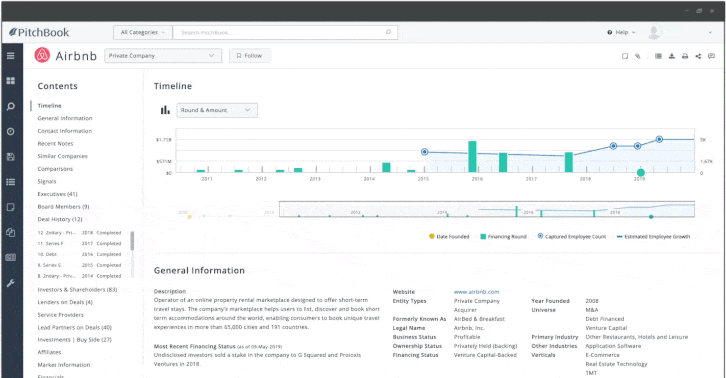Open the wrench tools icon in the sidebar
The height and width of the screenshot is (378, 726).
[10, 283]
